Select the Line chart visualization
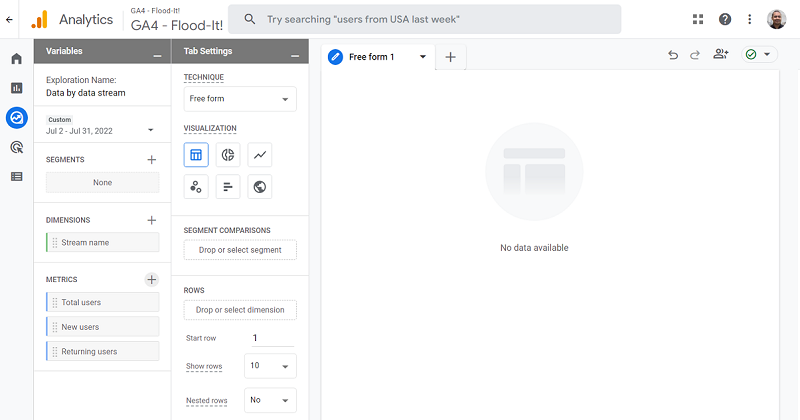The height and width of the screenshot is (420, 800). 260,155
